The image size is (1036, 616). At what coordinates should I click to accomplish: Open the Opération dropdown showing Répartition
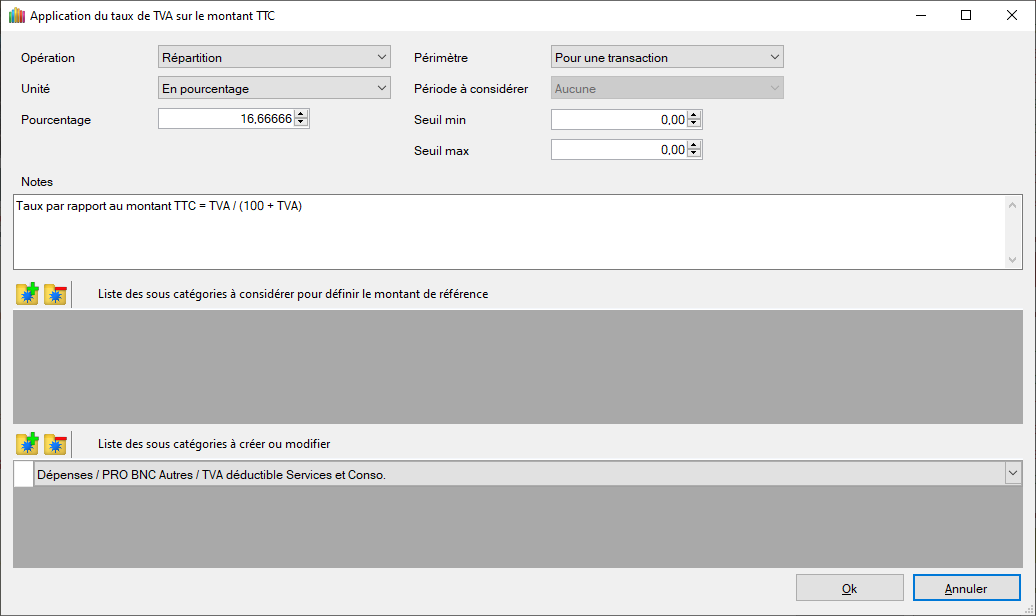[274, 58]
